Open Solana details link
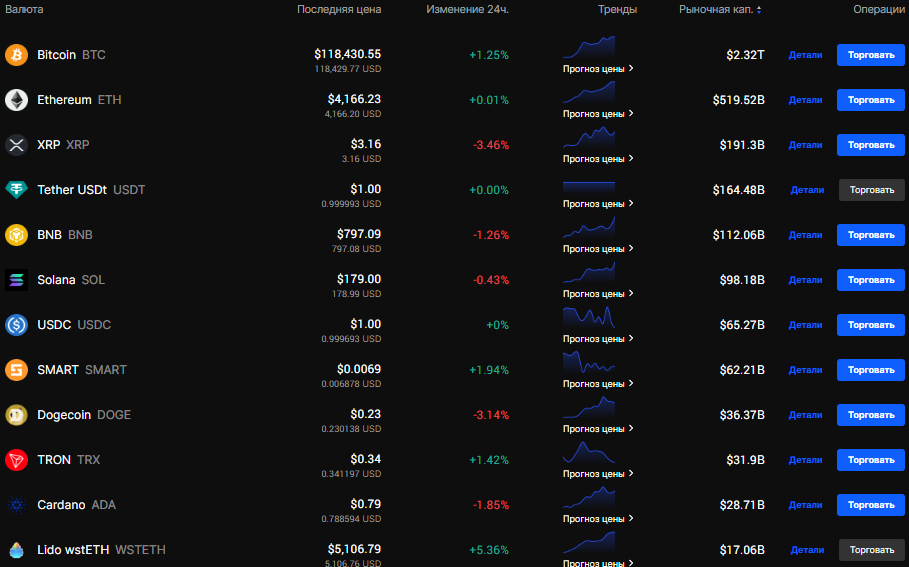 [805, 280]
